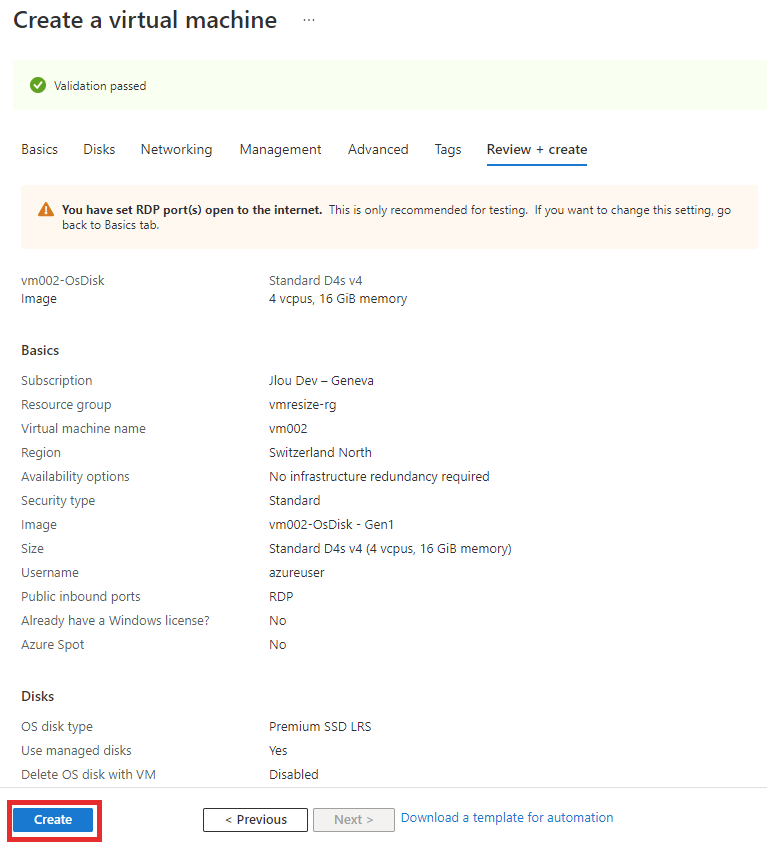
Task: Click the vm002-OsDisk label at top
Action: point(62,280)
